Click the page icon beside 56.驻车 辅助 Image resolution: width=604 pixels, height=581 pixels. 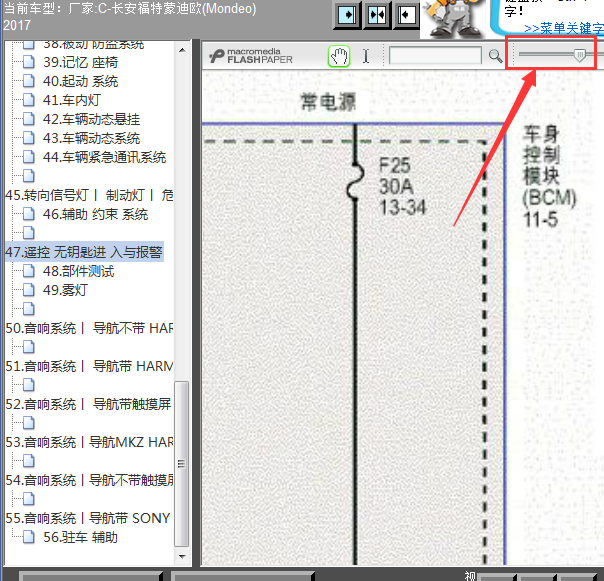click(29, 537)
